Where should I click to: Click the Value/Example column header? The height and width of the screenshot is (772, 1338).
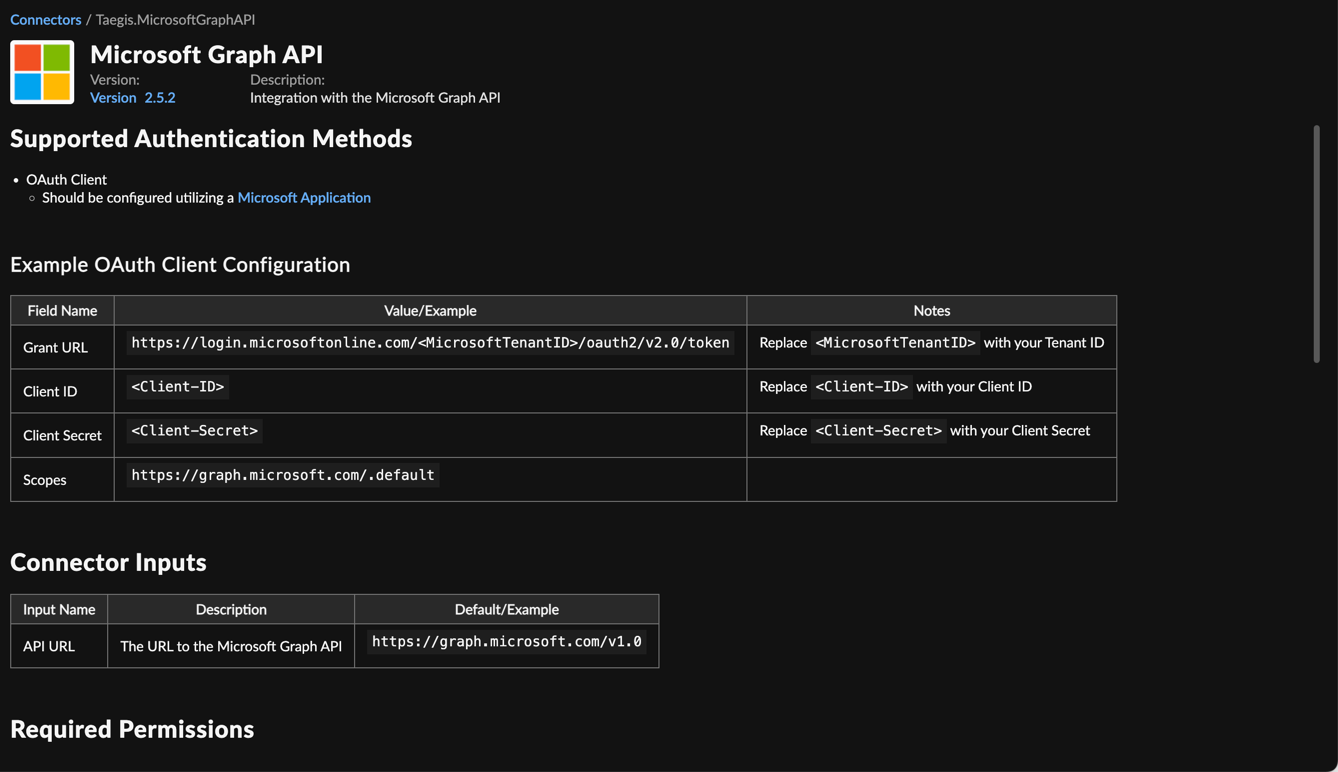(430, 310)
